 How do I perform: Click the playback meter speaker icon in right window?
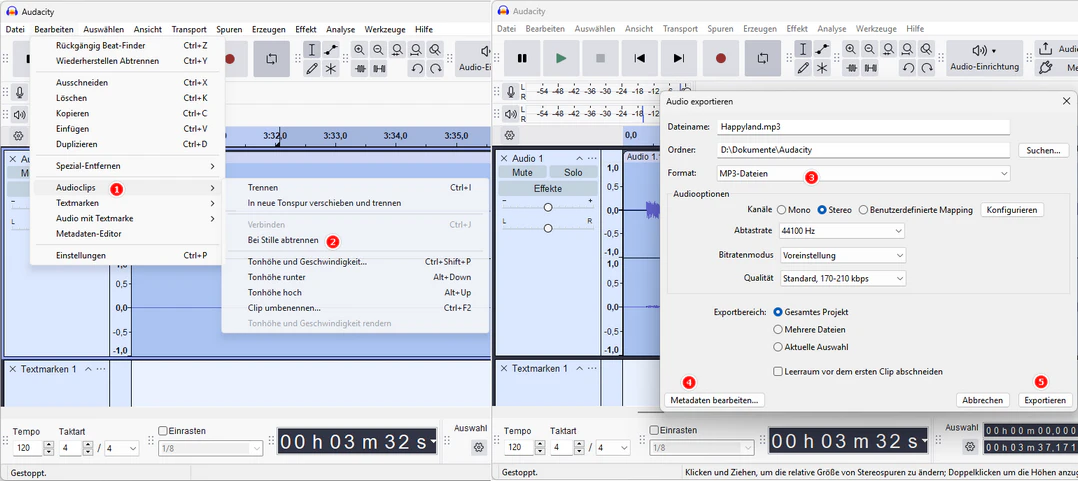click(x=511, y=114)
